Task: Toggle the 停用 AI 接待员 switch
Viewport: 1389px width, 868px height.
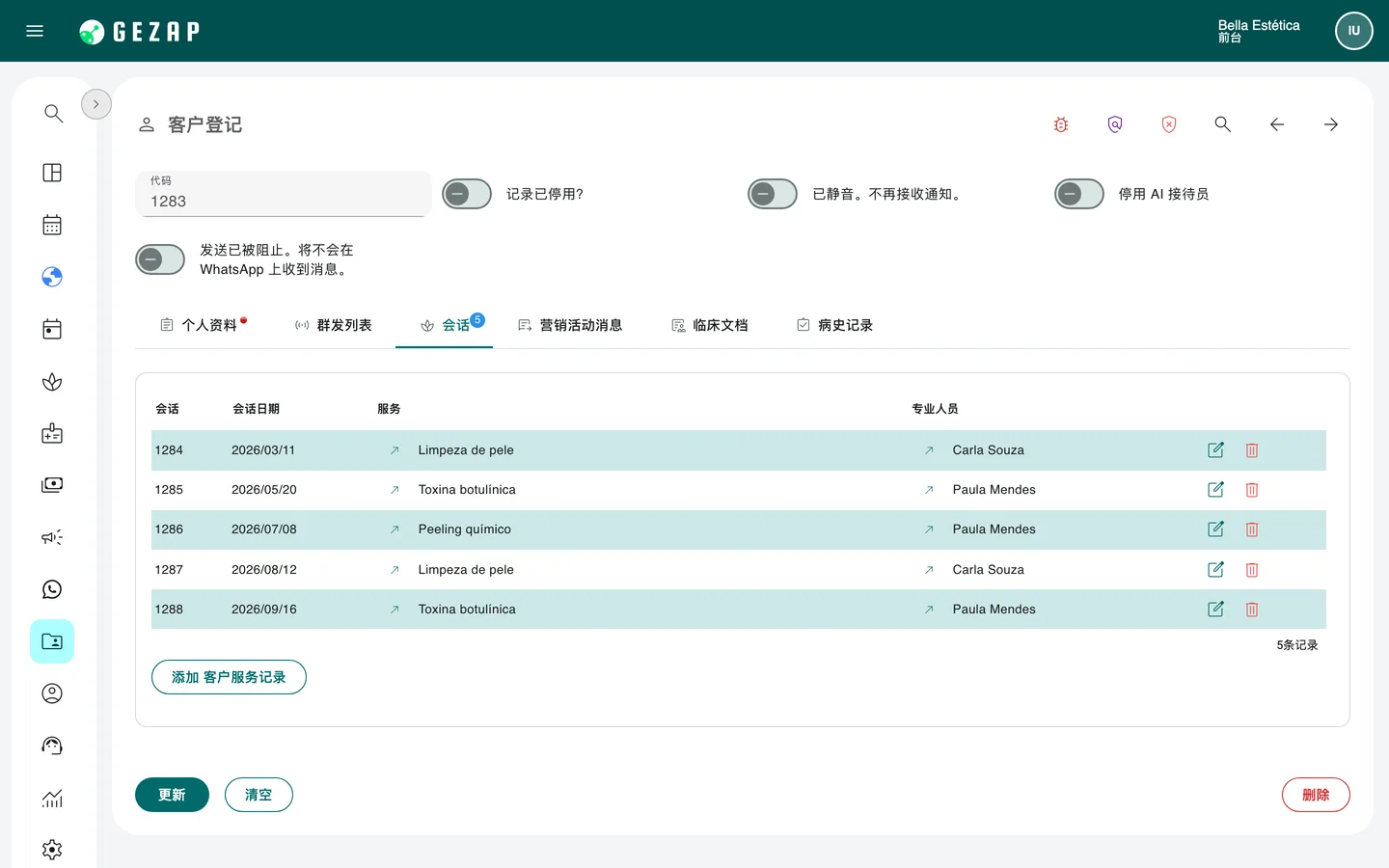Action: point(1079,194)
